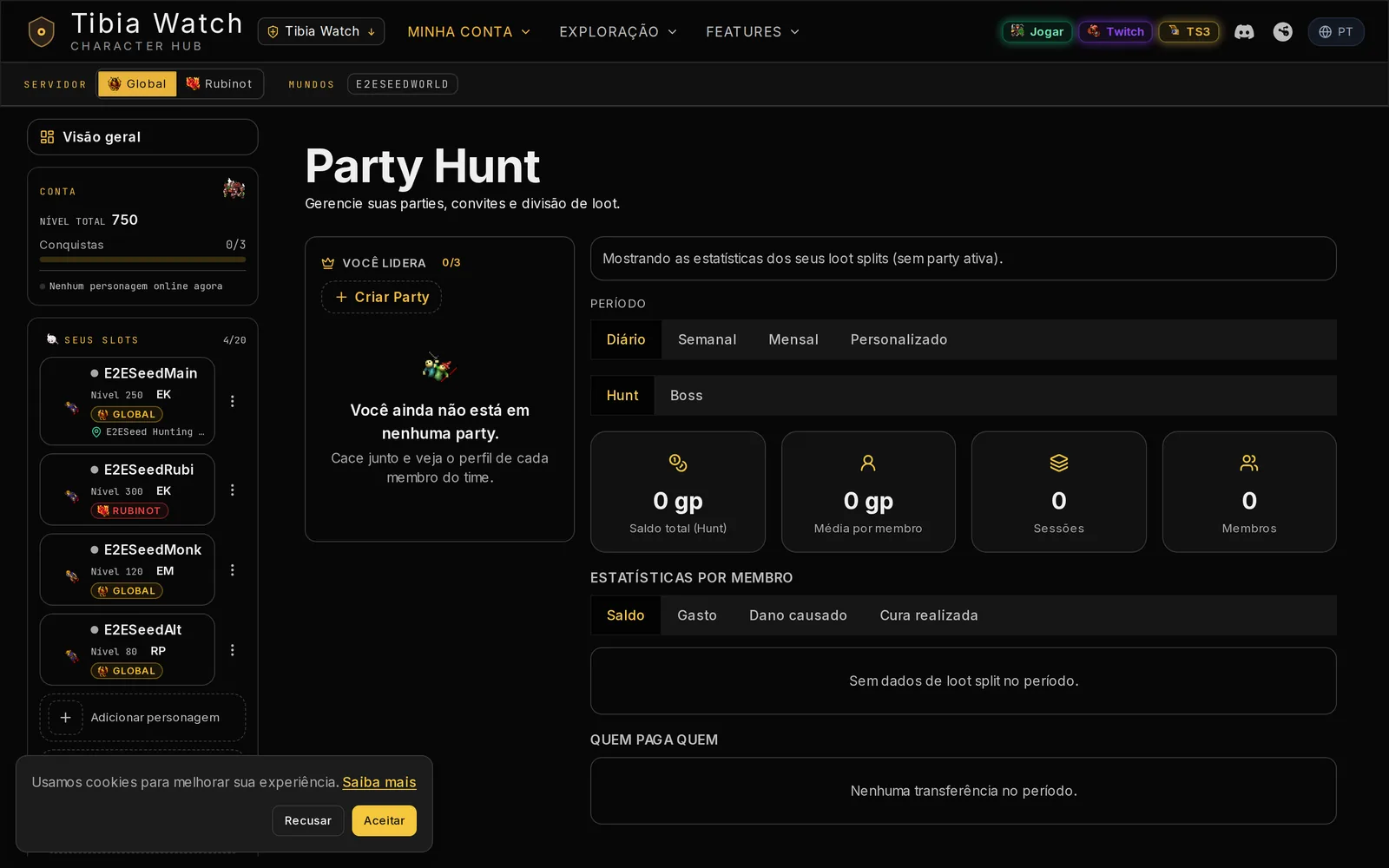Viewport: 1389px width, 868px height.
Task: Click the loot split stats info banner
Action: pos(964,259)
